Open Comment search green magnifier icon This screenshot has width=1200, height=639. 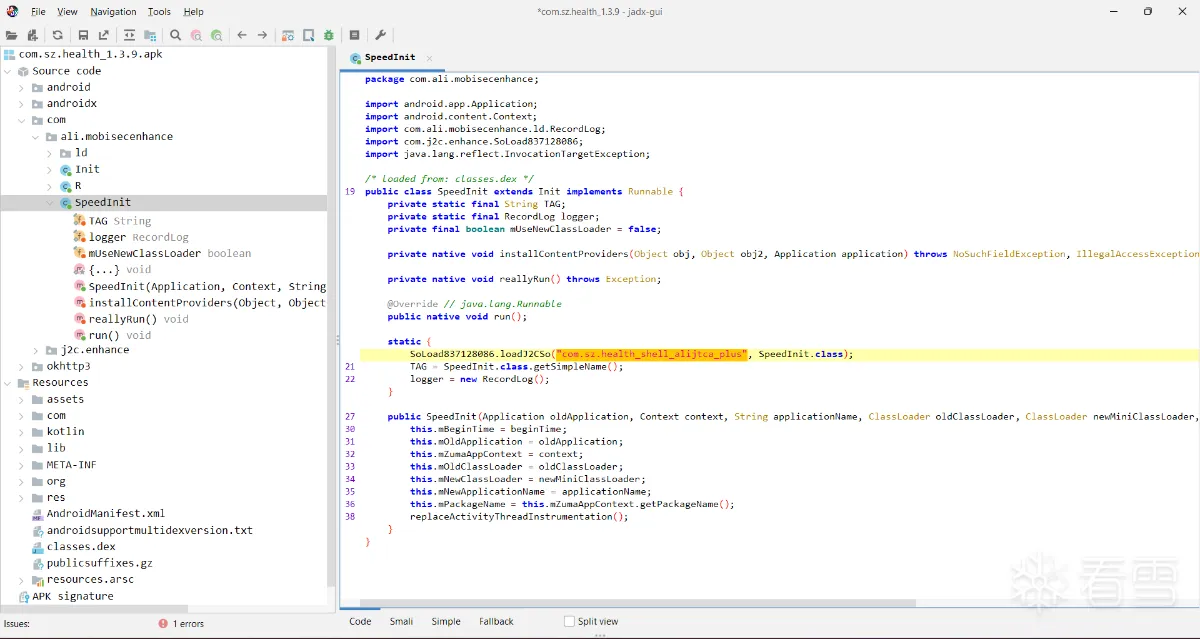[216, 35]
